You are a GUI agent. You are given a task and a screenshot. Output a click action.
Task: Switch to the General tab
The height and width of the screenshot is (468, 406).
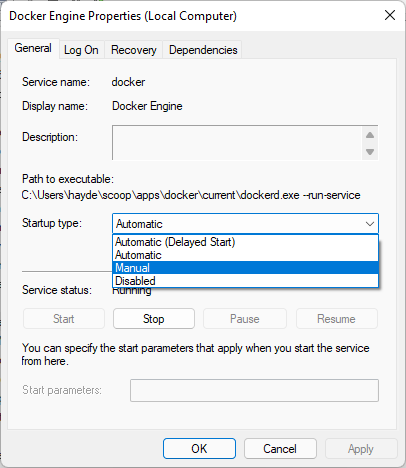(x=33, y=48)
